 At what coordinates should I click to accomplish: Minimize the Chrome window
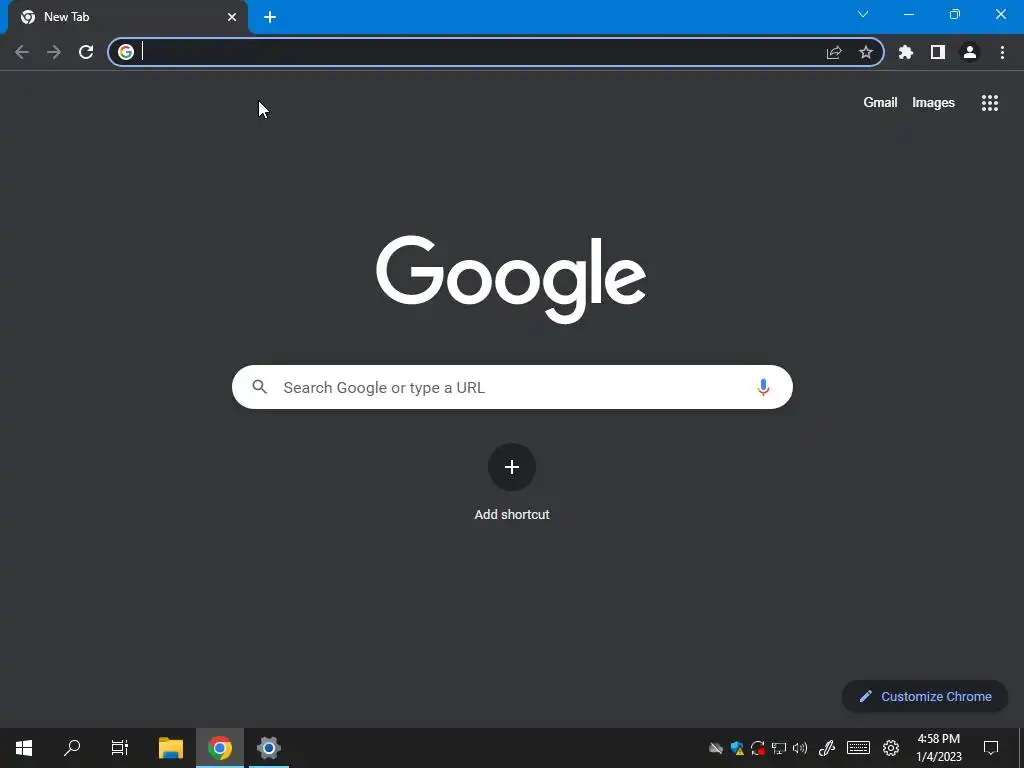pyautogui.click(x=908, y=14)
